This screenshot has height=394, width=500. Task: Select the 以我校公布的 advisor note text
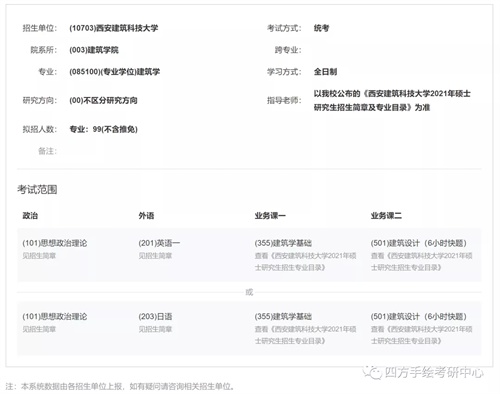click(x=392, y=100)
